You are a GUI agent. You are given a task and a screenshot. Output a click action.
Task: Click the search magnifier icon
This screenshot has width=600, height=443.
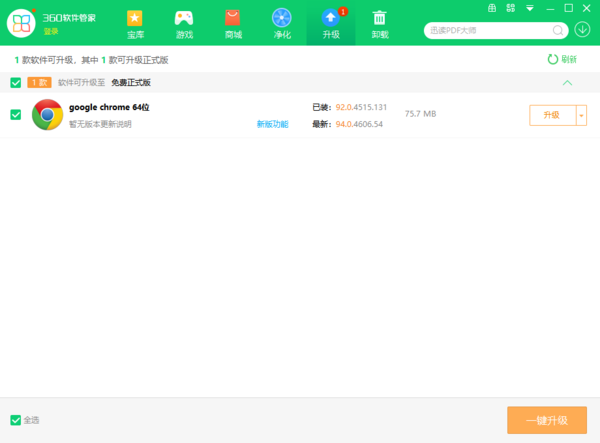pyautogui.click(x=558, y=30)
